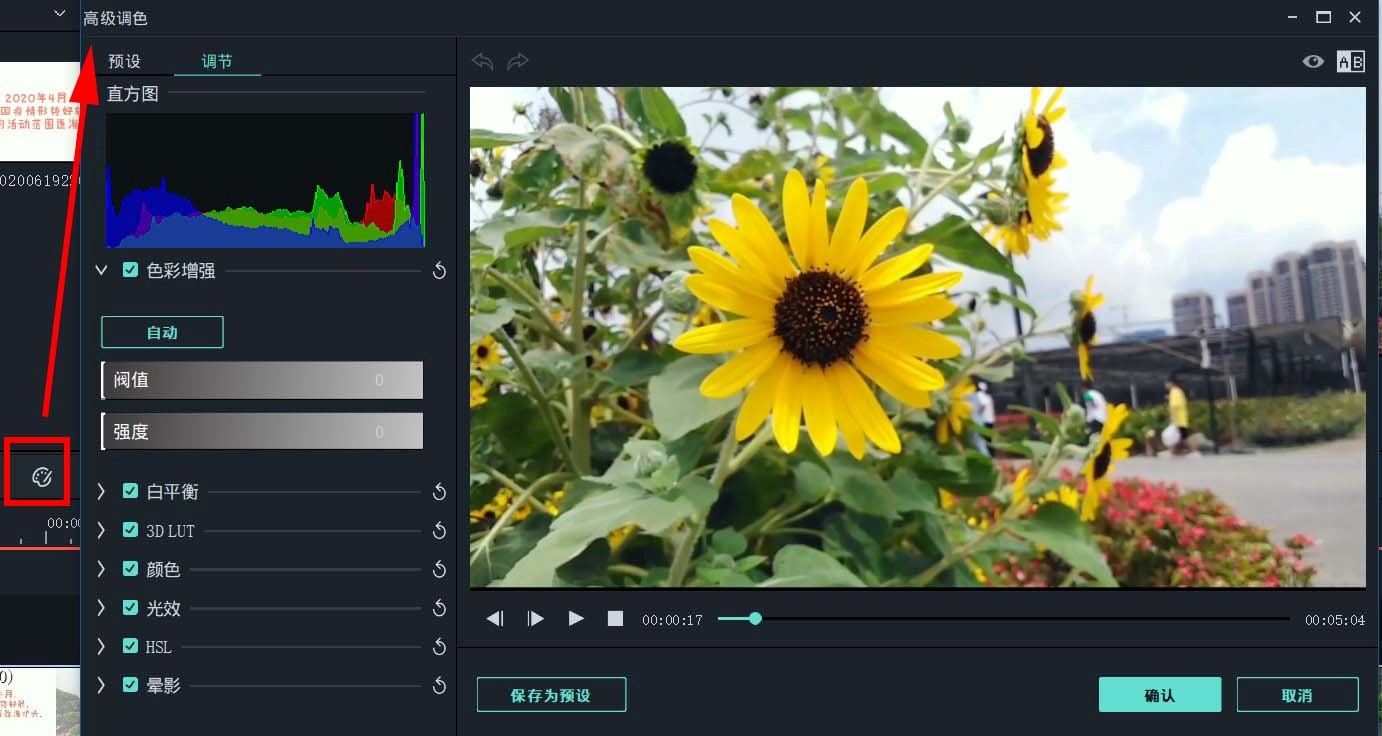The height and width of the screenshot is (736, 1382).
Task: Reset the 色彩增强 section
Action: pos(439,271)
